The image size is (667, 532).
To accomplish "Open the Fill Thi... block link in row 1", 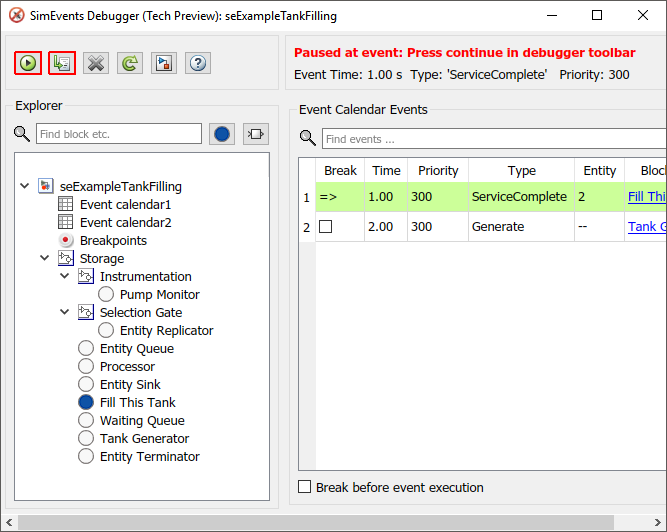I will [647, 196].
